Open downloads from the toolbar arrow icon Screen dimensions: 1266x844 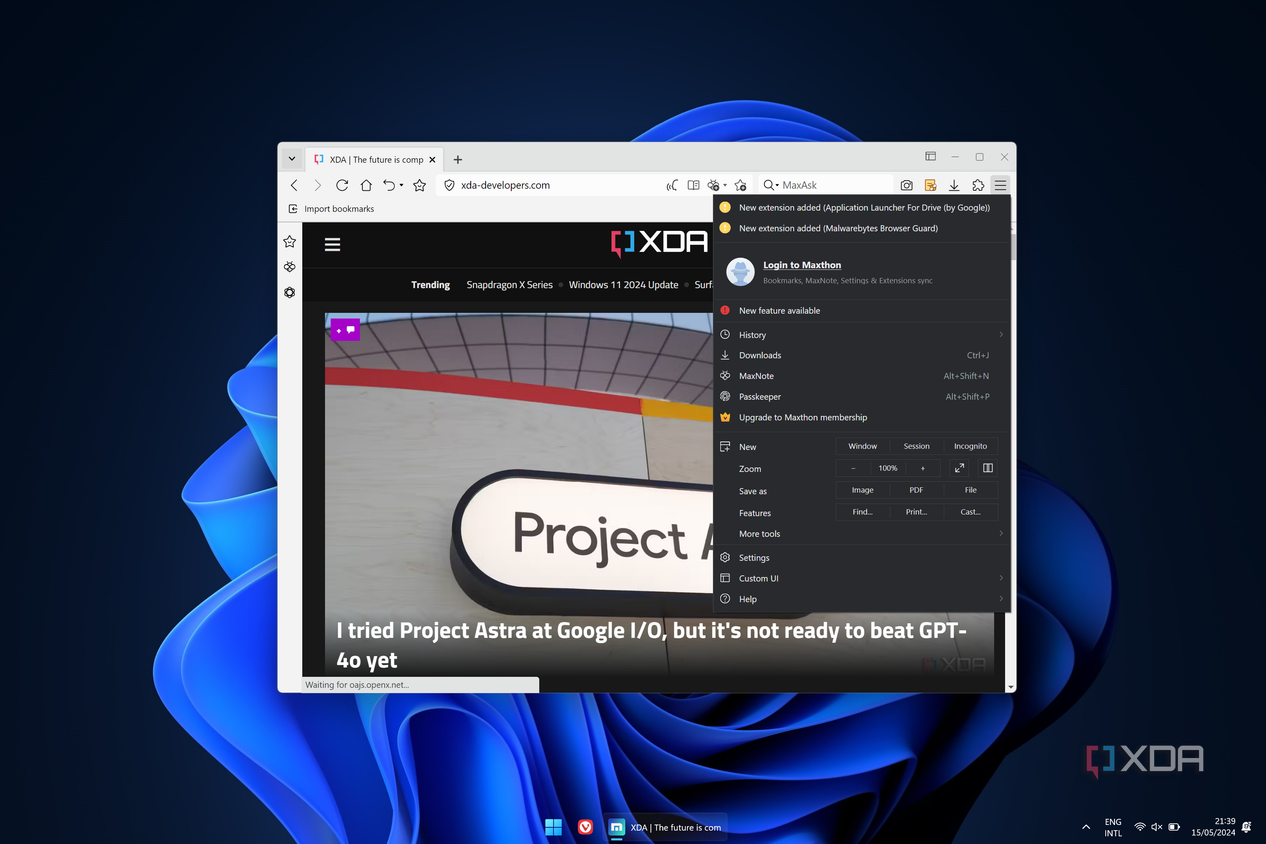(x=954, y=185)
